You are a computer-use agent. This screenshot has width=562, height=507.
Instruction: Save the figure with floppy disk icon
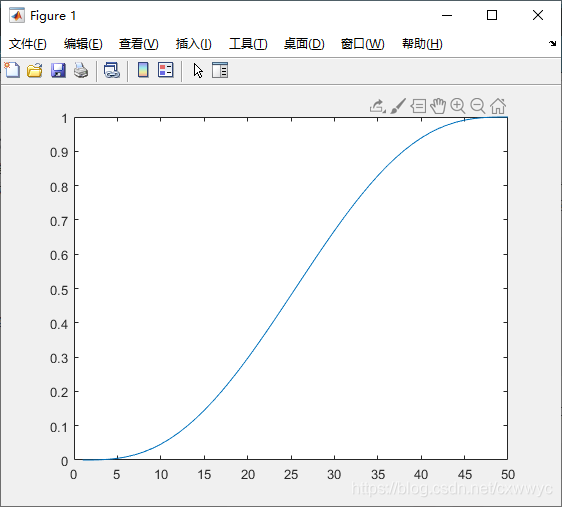[58, 70]
